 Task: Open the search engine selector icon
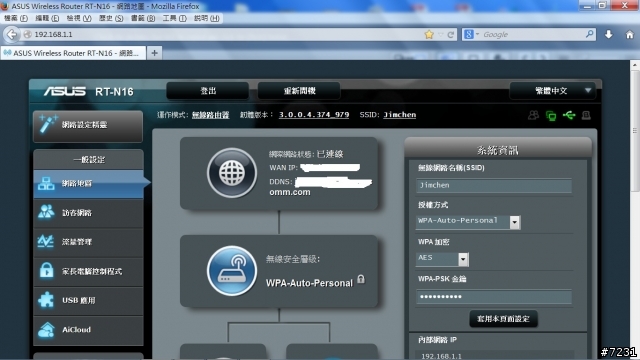[x=471, y=35]
